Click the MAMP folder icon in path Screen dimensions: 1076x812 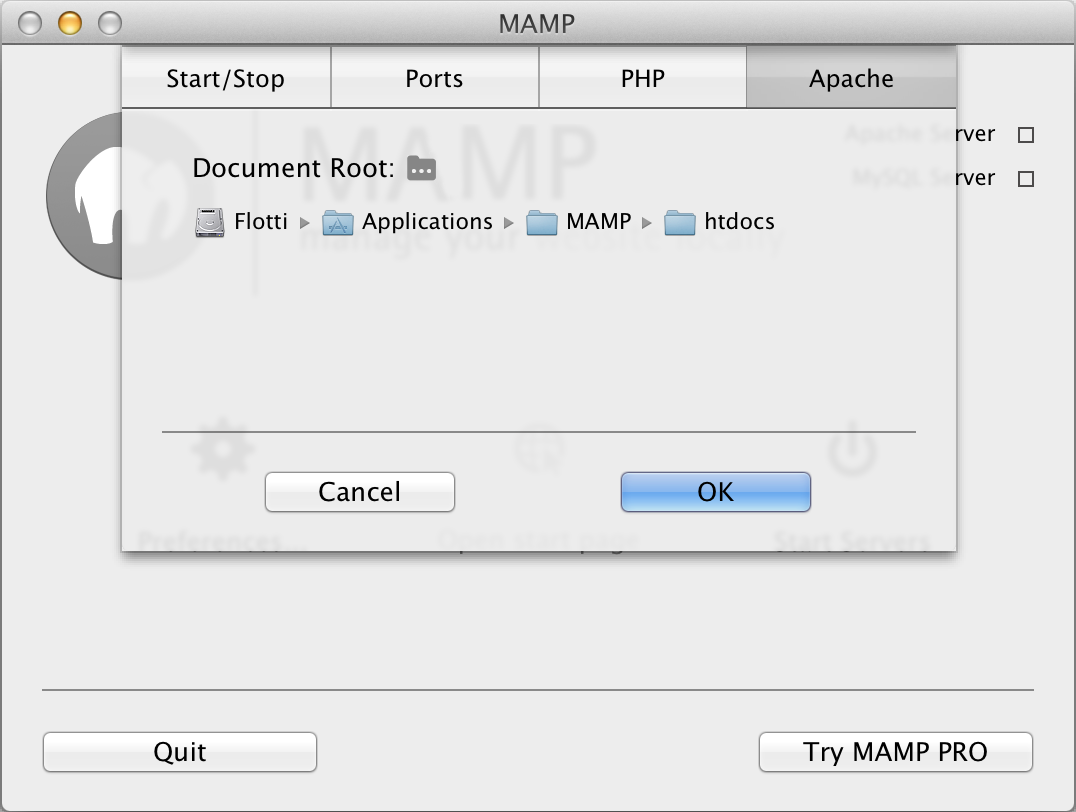(x=541, y=222)
